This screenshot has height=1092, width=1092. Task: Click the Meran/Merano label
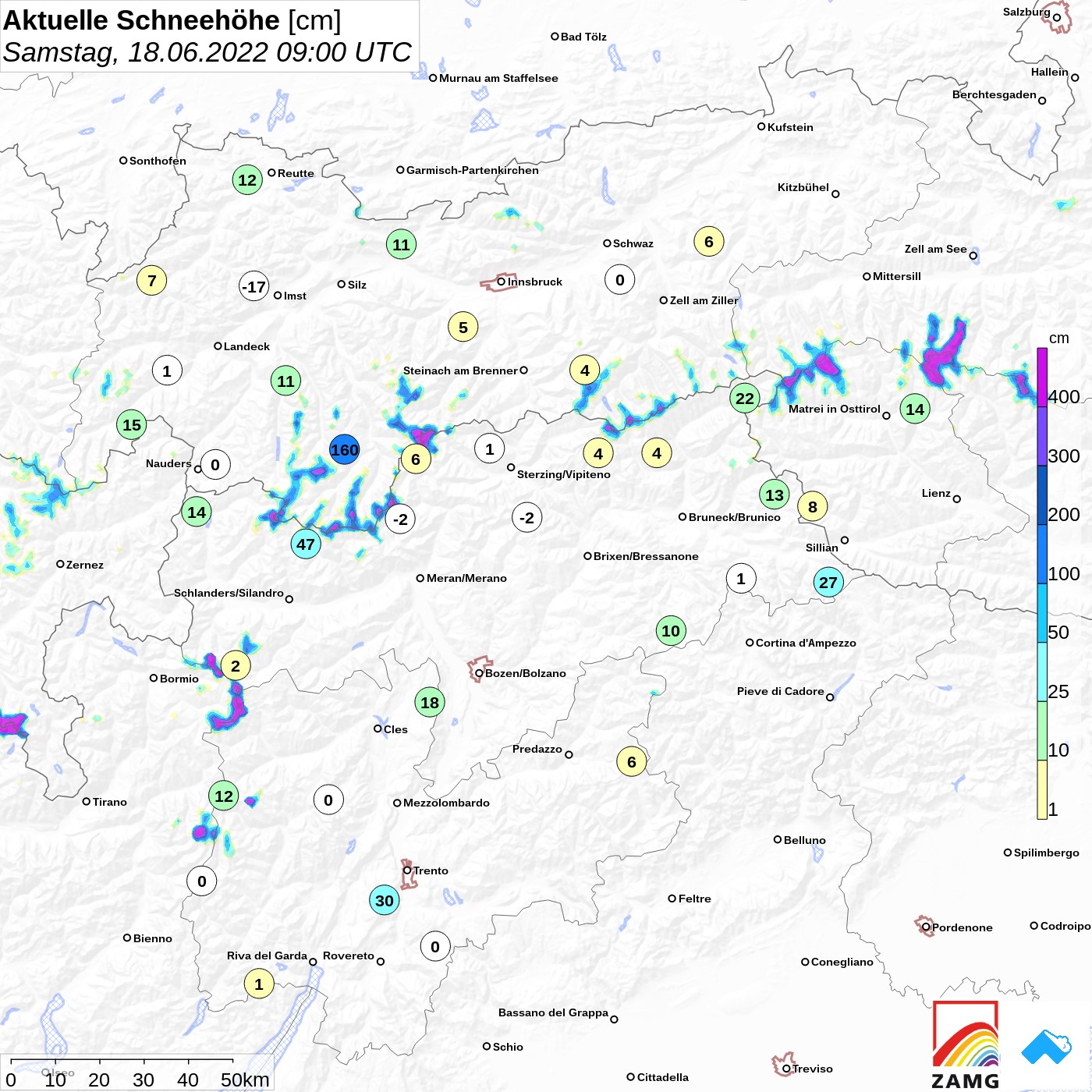[466, 578]
